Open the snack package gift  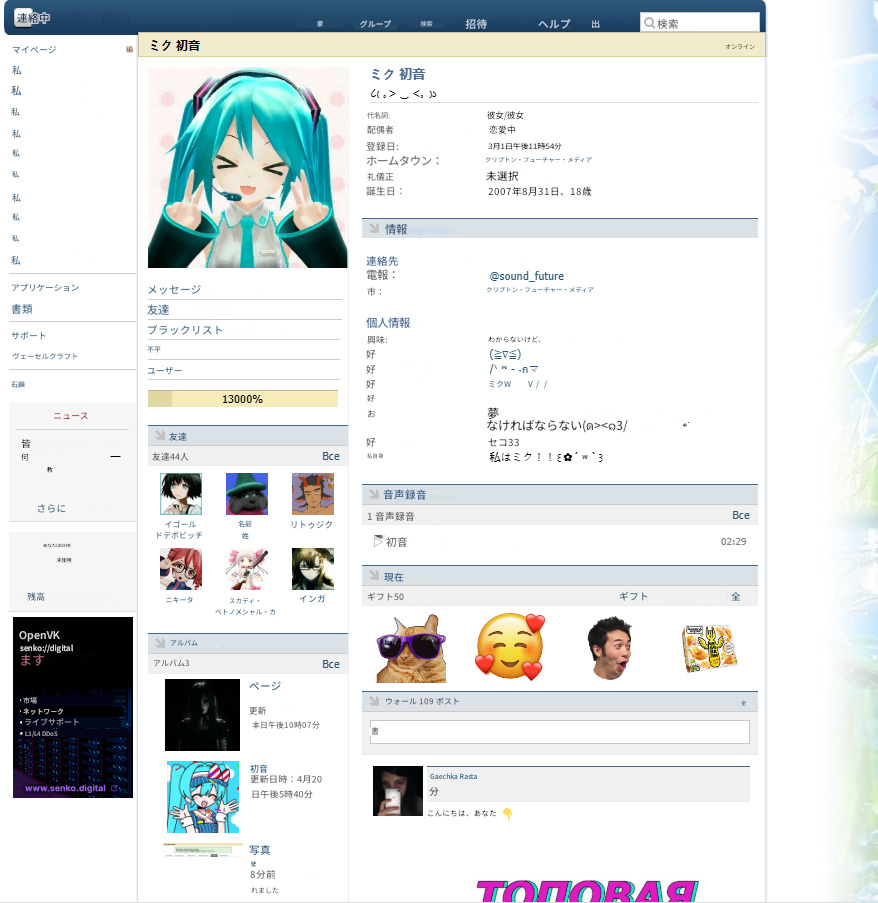pos(709,649)
